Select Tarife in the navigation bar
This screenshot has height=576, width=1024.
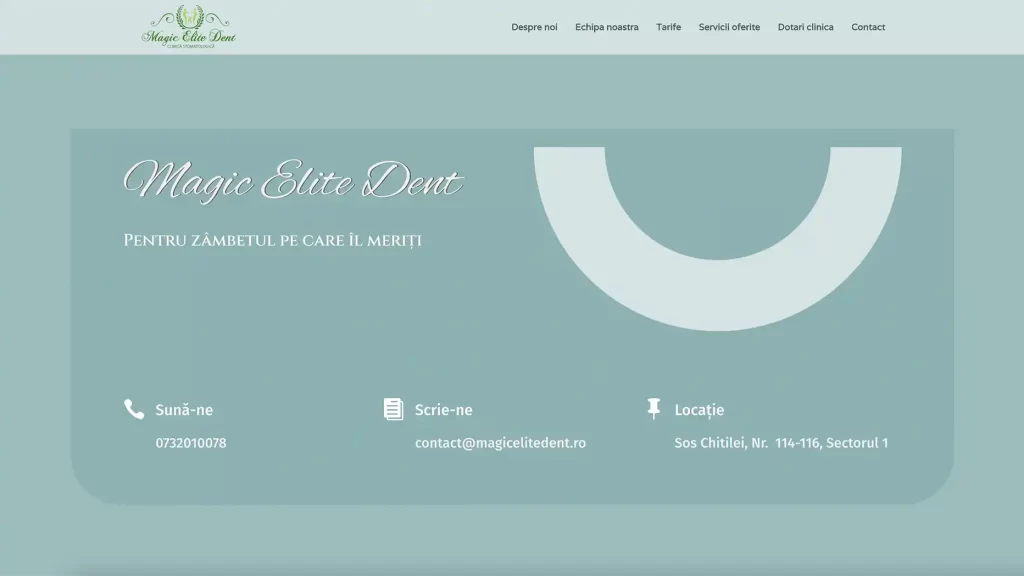click(x=668, y=27)
